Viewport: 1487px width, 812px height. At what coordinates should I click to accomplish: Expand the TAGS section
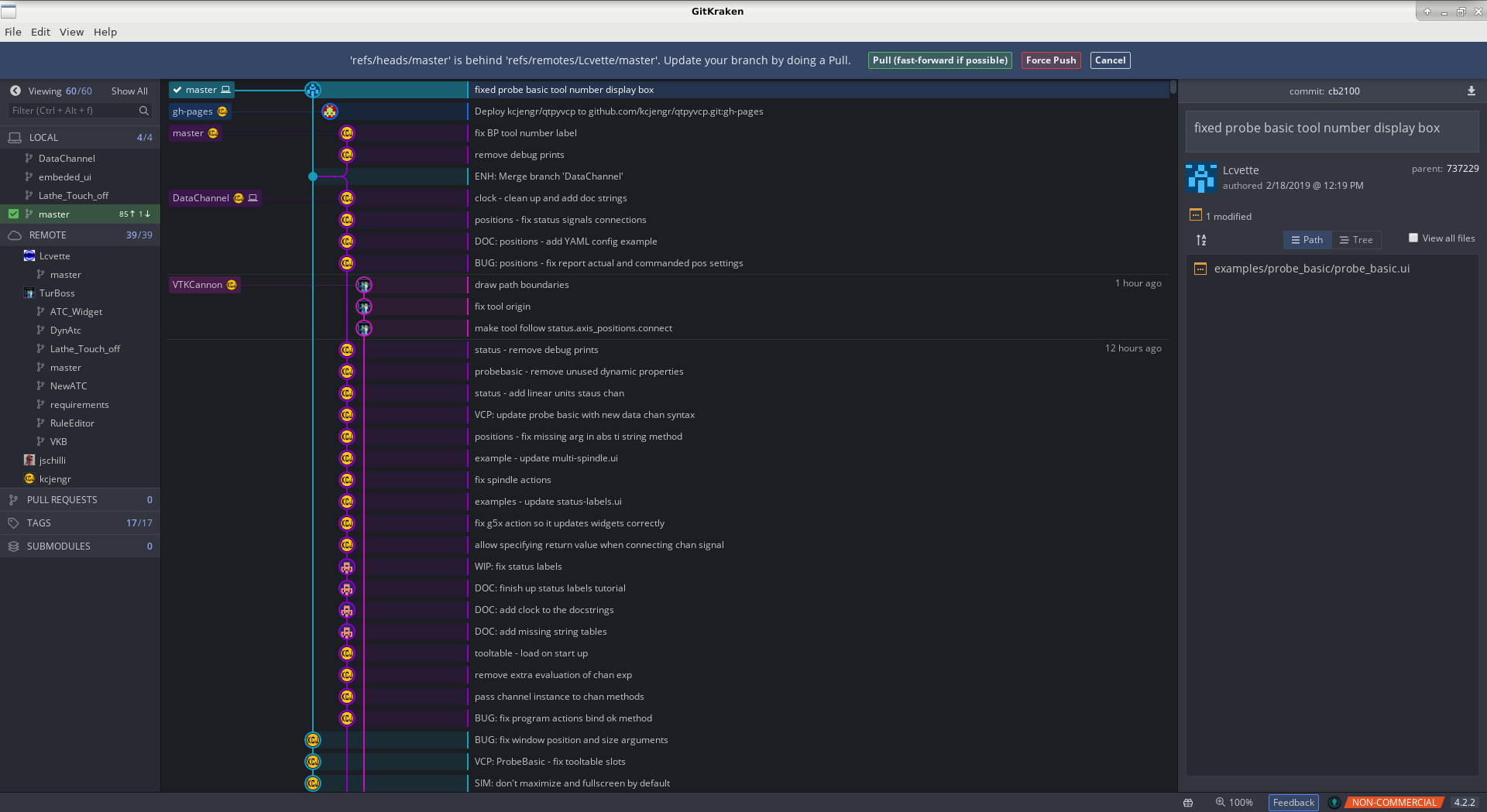[80, 522]
